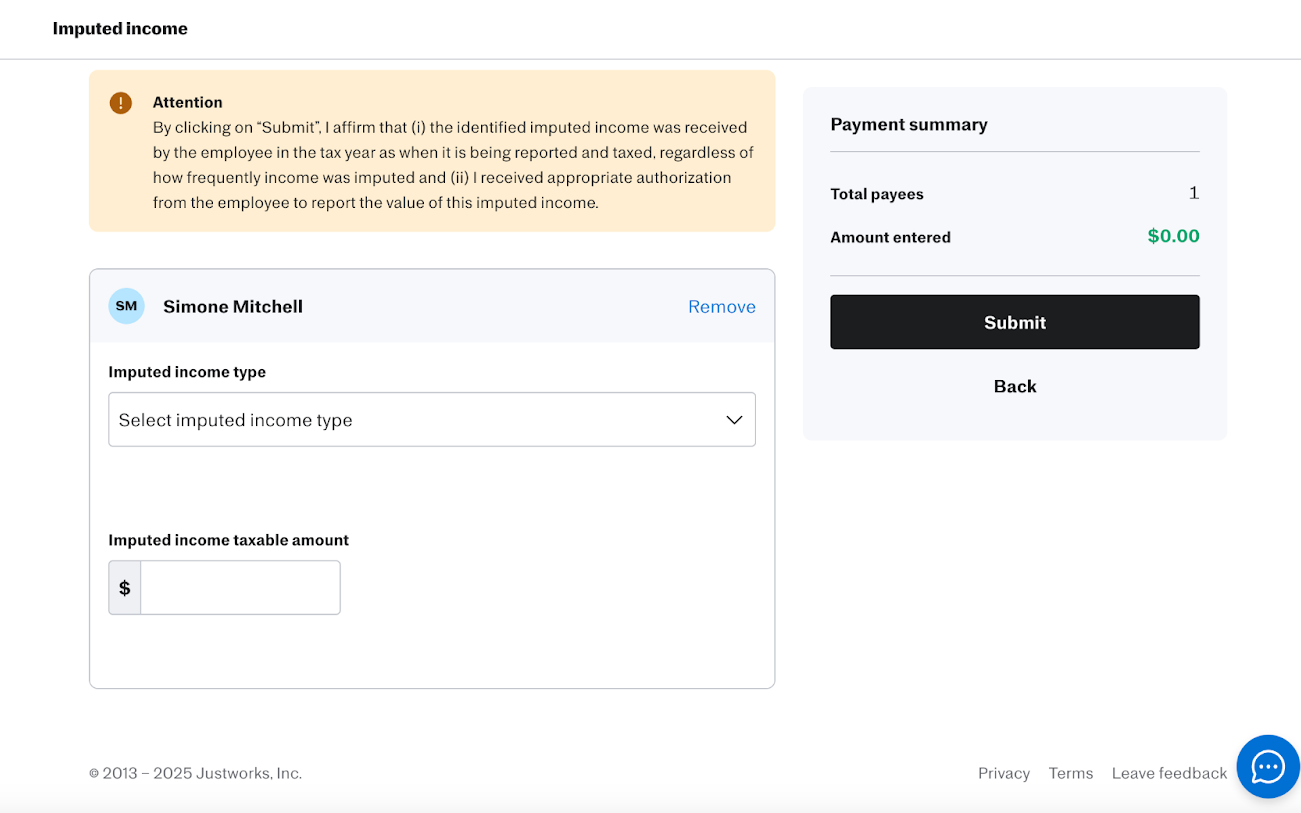Go Back from the payment summary

(x=1014, y=387)
